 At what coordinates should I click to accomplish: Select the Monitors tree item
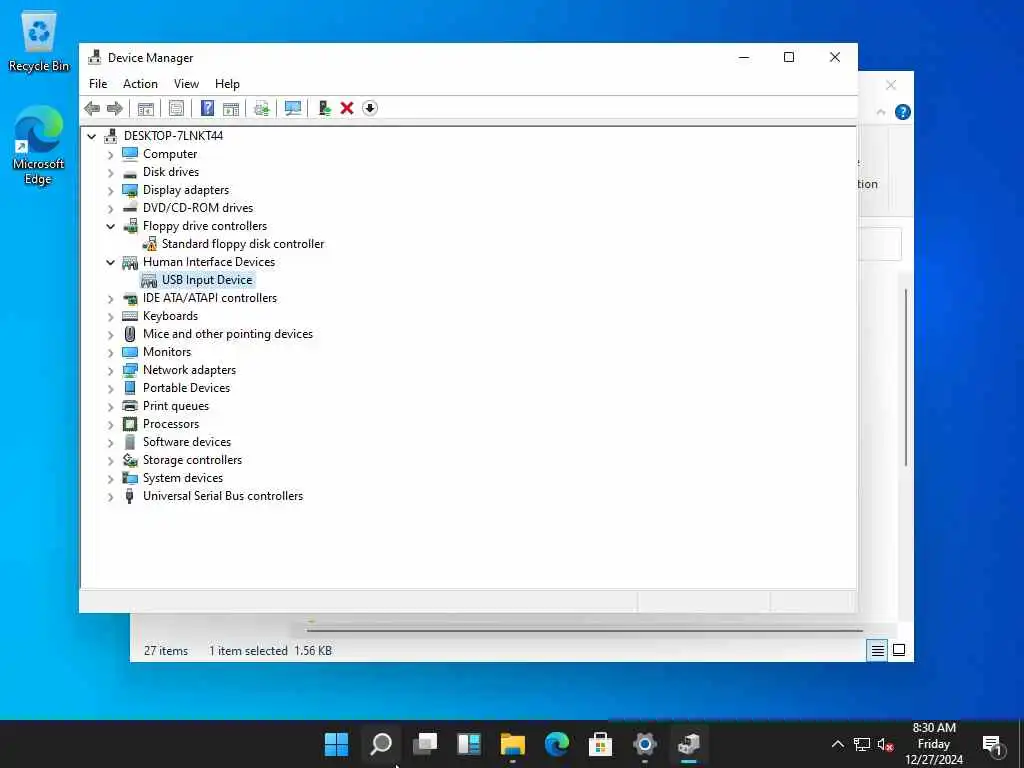click(167, 352)
